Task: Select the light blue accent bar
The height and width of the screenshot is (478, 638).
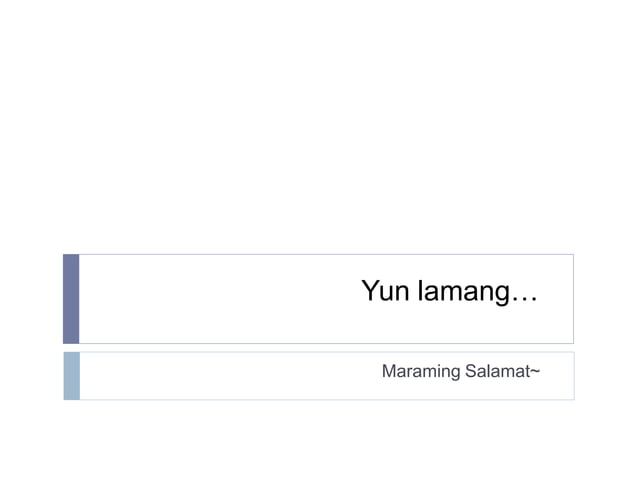Action: tap(72, 376)
